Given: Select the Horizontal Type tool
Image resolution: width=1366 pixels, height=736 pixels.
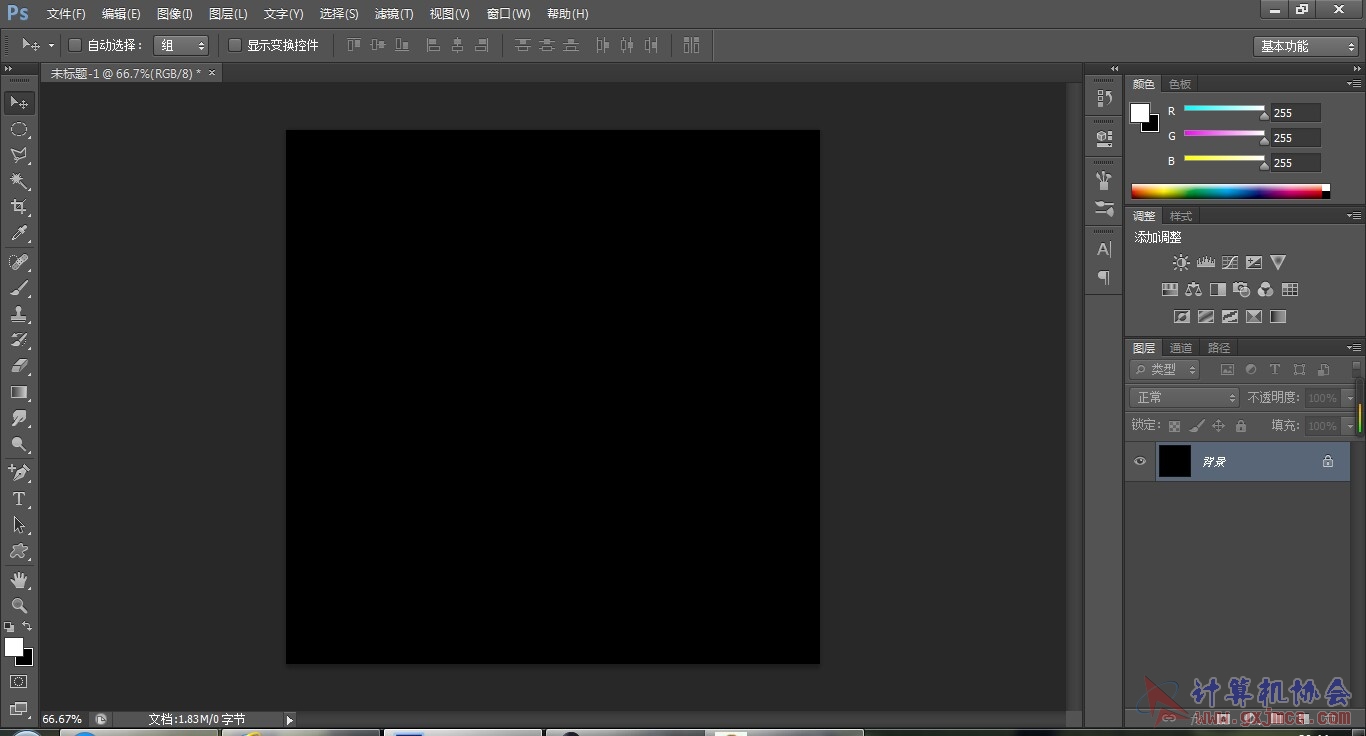Looking at the screenshot, I should pyautogui.click(x=19, y=498).
